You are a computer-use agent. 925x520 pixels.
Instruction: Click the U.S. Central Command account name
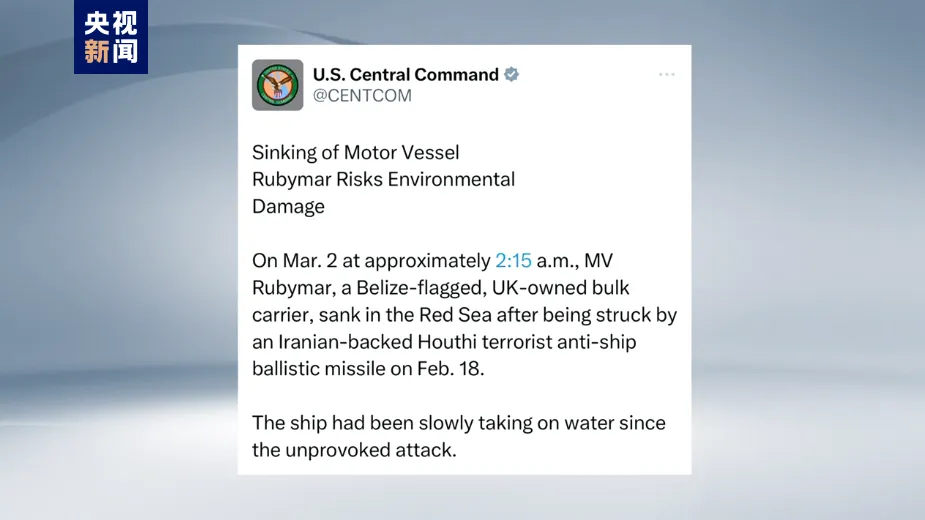406,74
